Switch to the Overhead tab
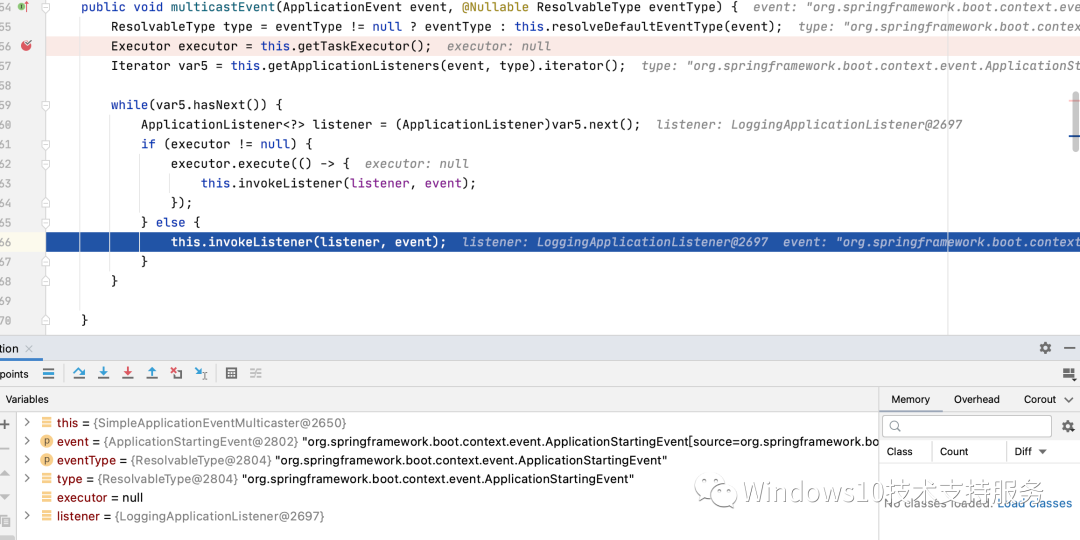The image size is (1080, 540). (976, 399)
